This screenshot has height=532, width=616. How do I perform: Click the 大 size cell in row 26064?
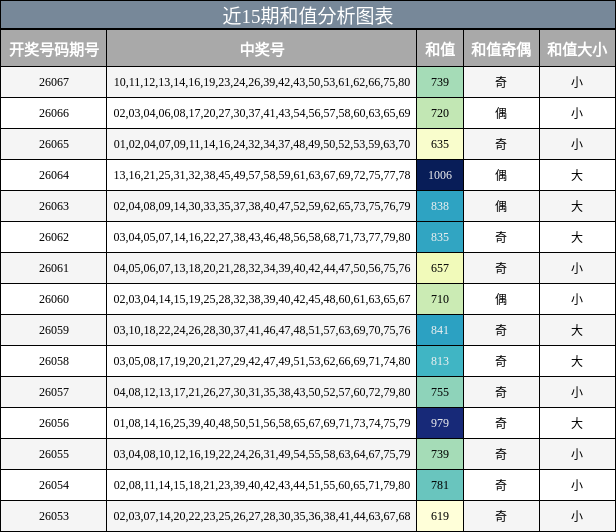pos(577,175)
